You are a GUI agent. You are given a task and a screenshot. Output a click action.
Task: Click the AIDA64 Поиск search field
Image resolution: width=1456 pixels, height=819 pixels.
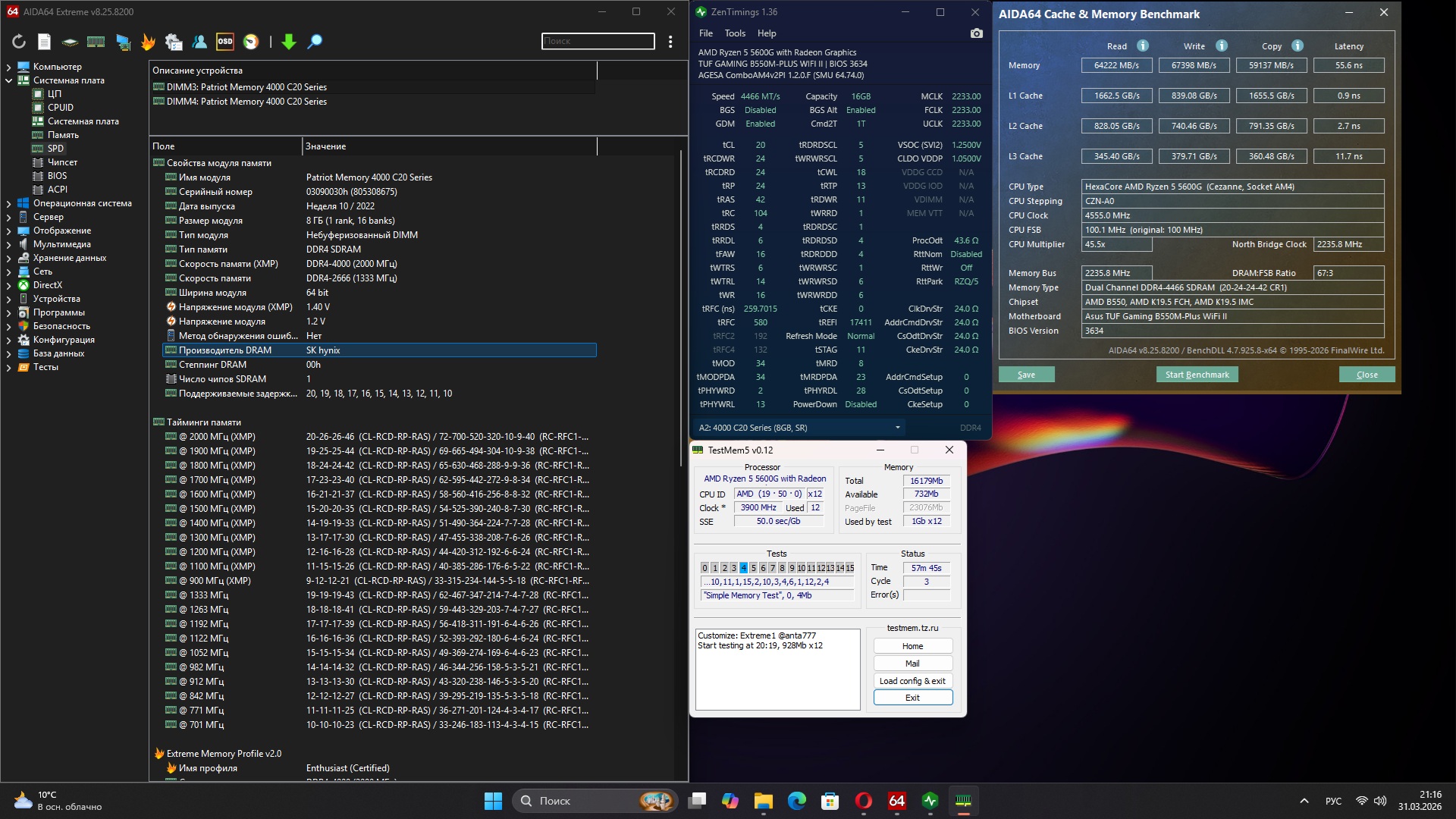coord(598,41)
